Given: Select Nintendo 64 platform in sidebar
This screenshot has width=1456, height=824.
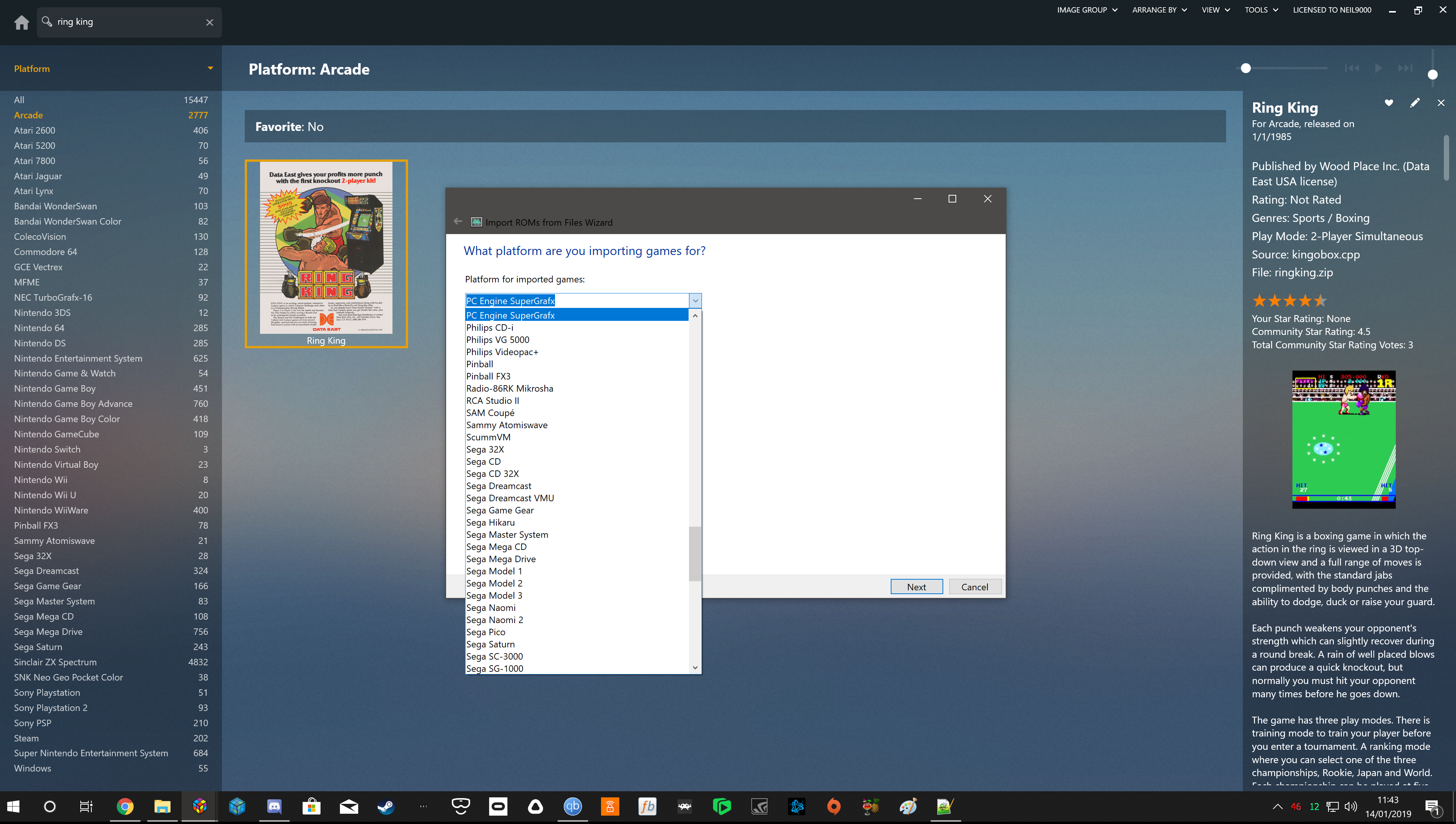Looking at the screenshot, I should pos(39,328).
